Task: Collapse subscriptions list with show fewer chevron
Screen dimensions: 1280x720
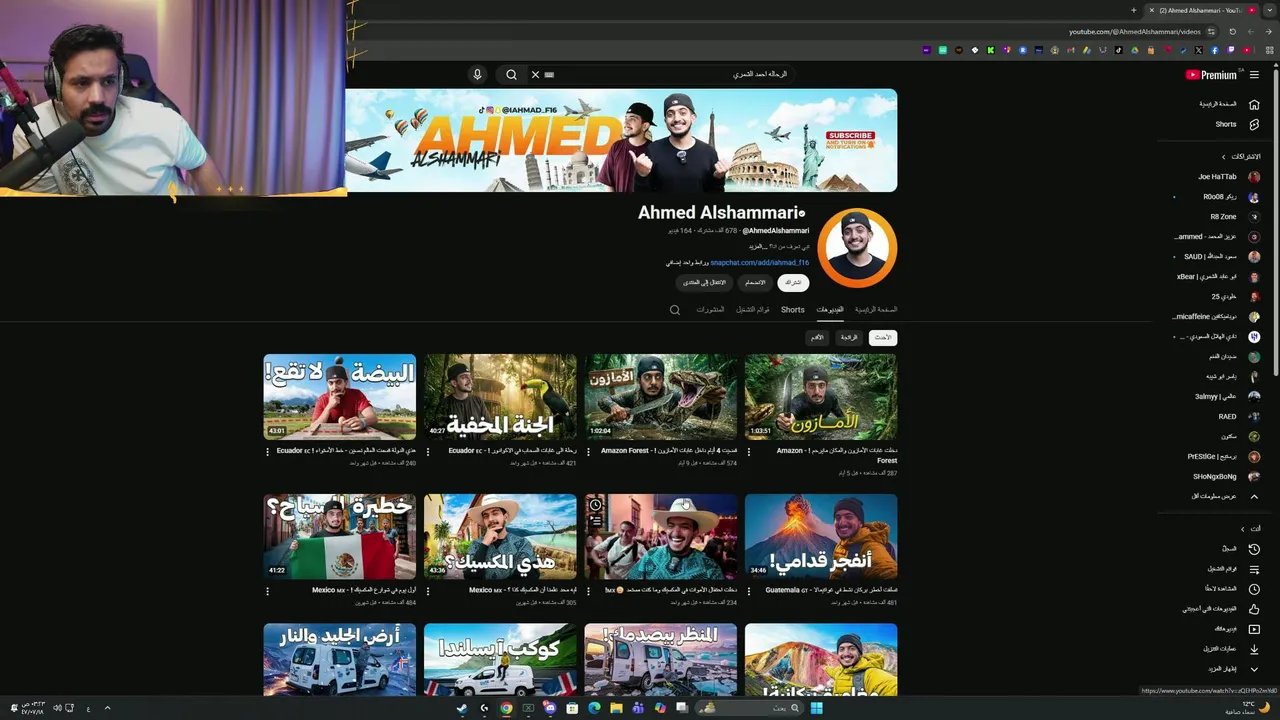Action: 1254,496
